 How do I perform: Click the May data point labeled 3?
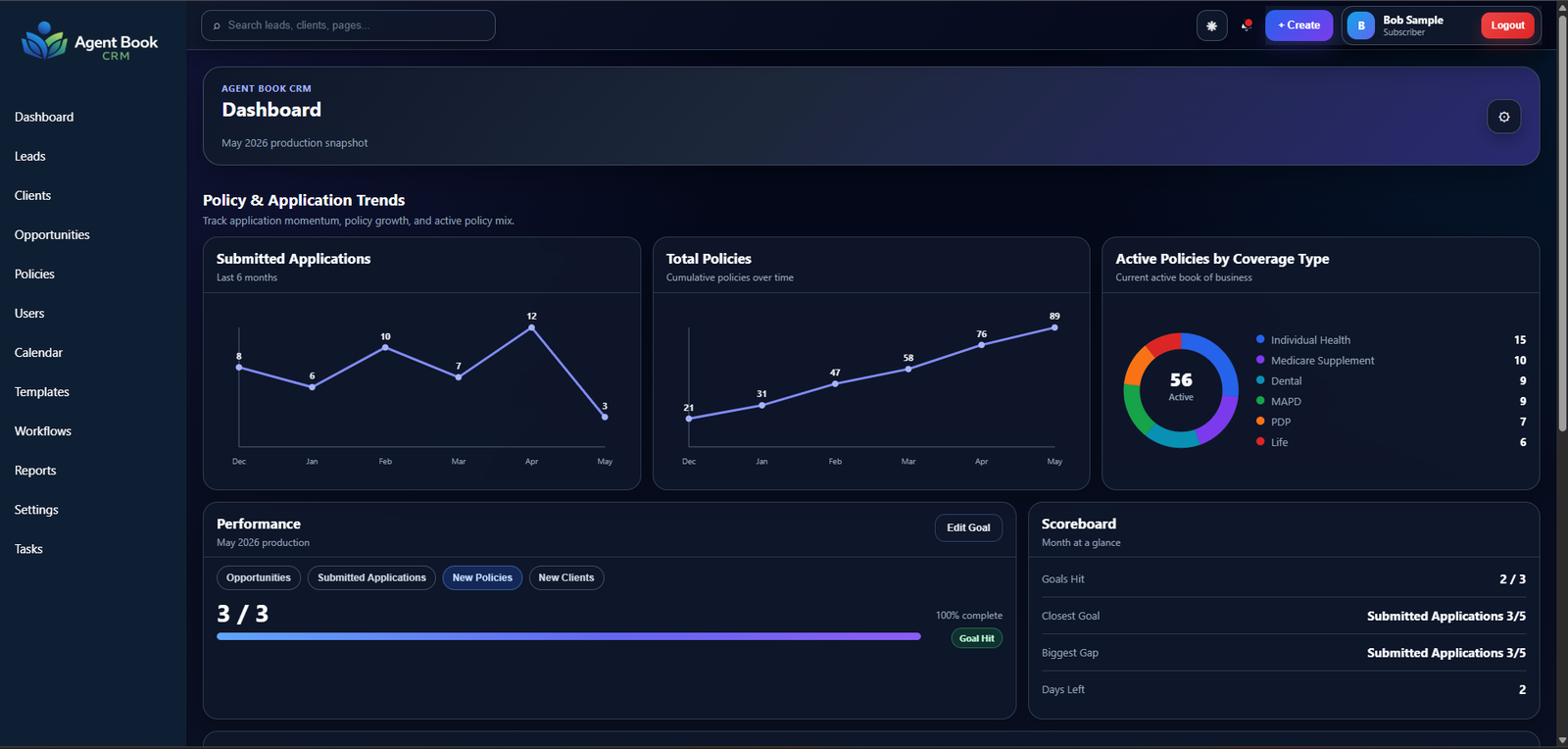point(605,417)
